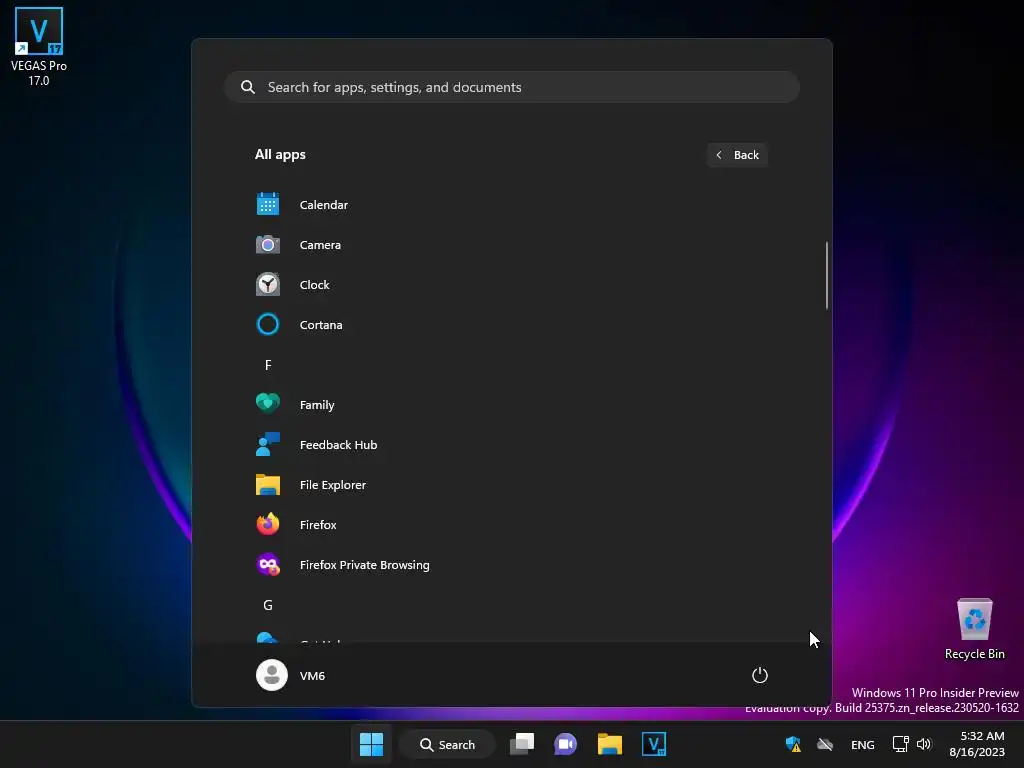
Task: Click the All apps heading
Action: pyautogui.click(x=280, y=155)
